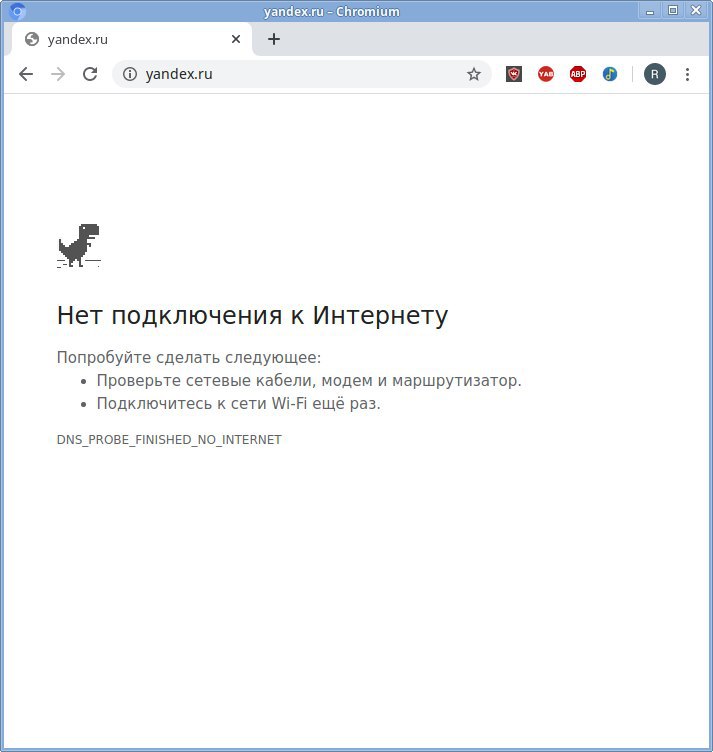Bookmark this page with the star icon
The width and height of the screenshot is (713, 752).
[x=474, y=74]
